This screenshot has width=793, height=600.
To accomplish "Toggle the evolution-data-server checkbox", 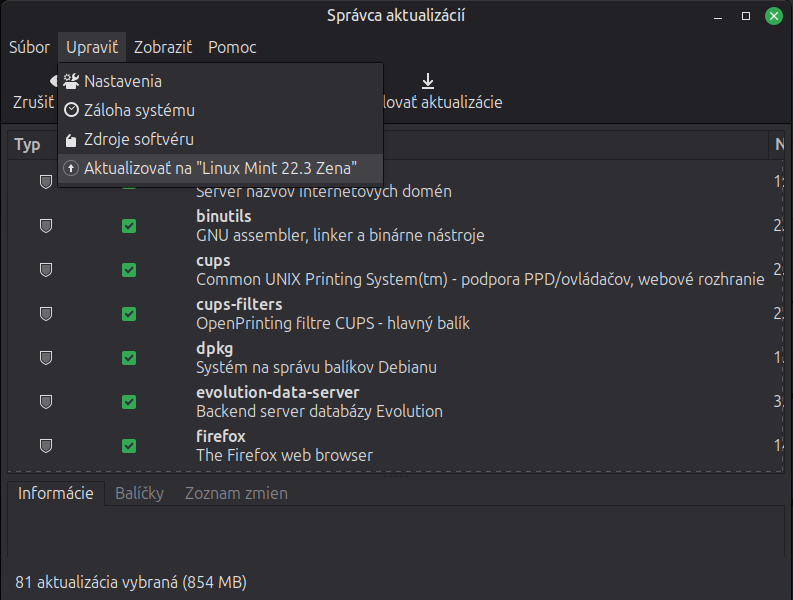I will coord(128,402).
